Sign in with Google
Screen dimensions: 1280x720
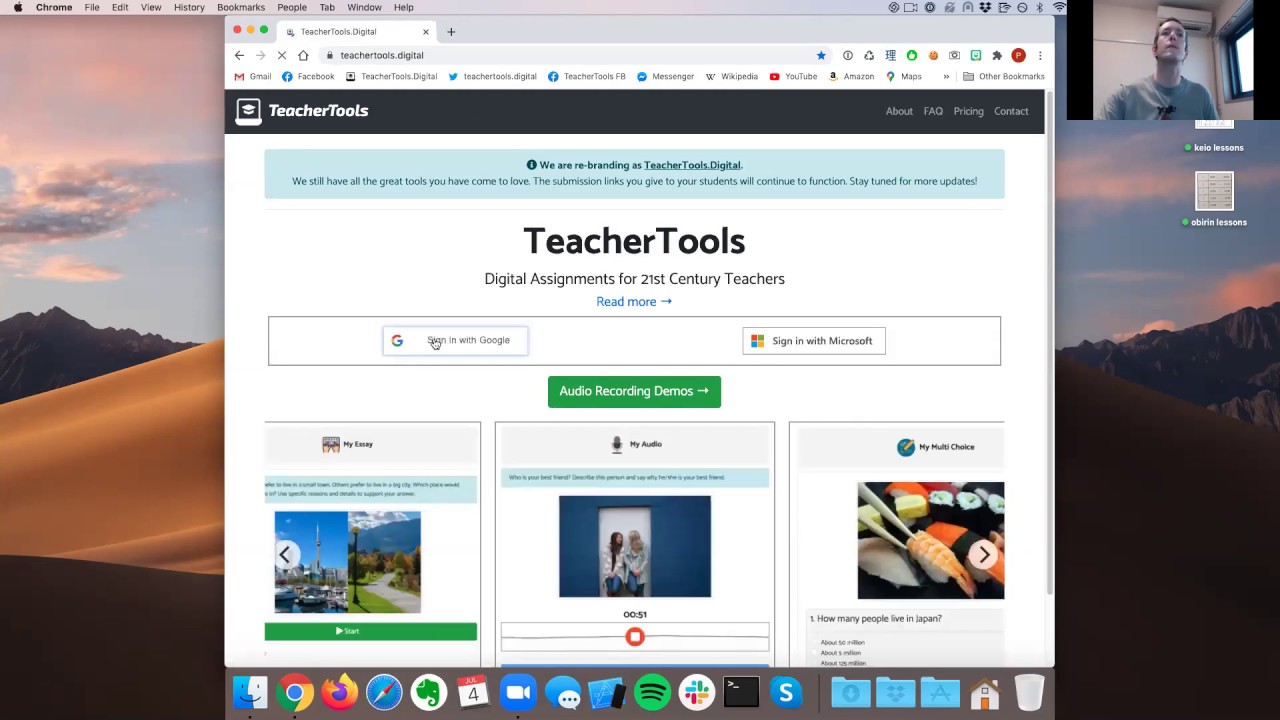[455, 341]
